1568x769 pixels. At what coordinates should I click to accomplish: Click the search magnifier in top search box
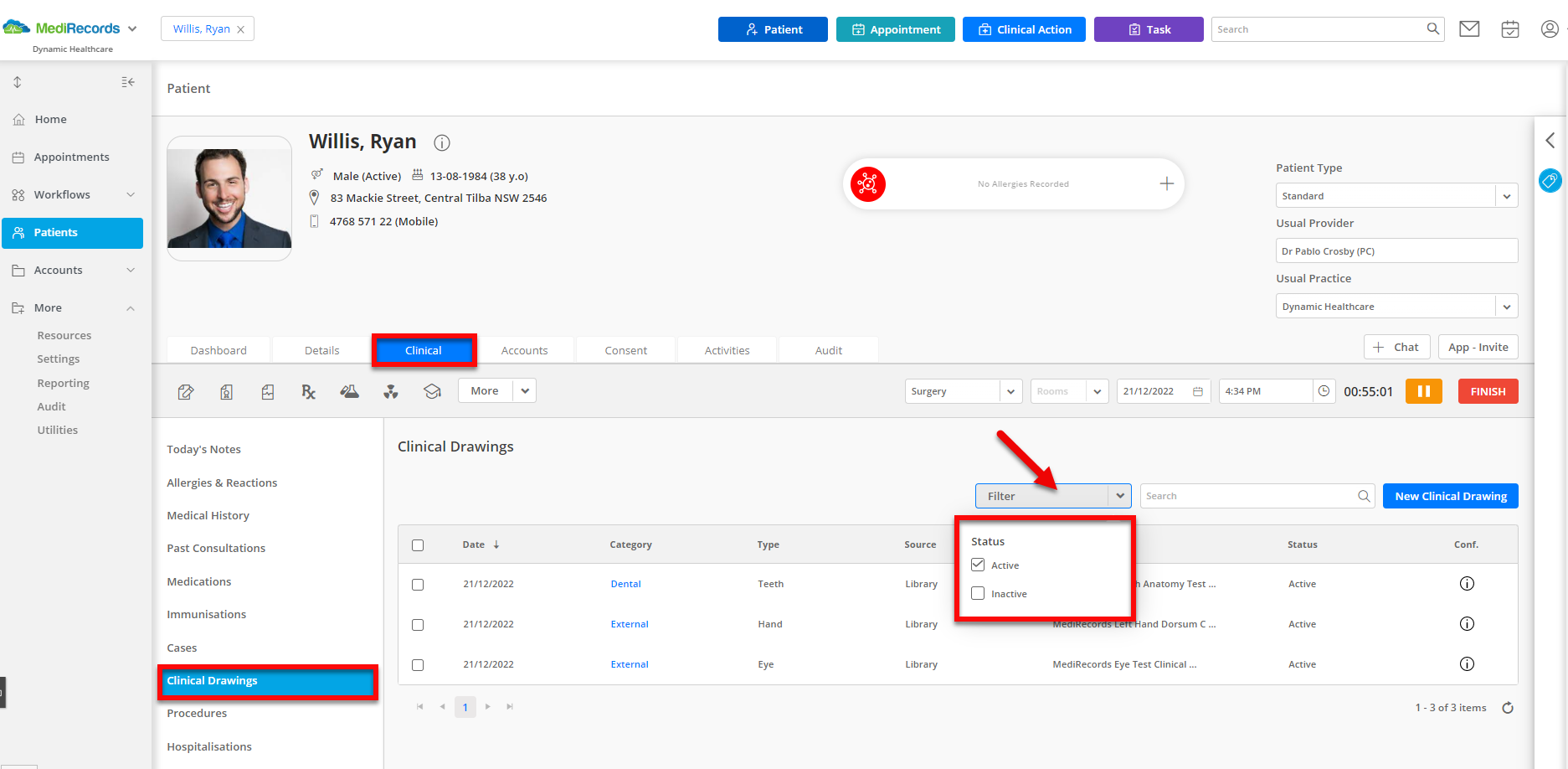coord(1433,28)
